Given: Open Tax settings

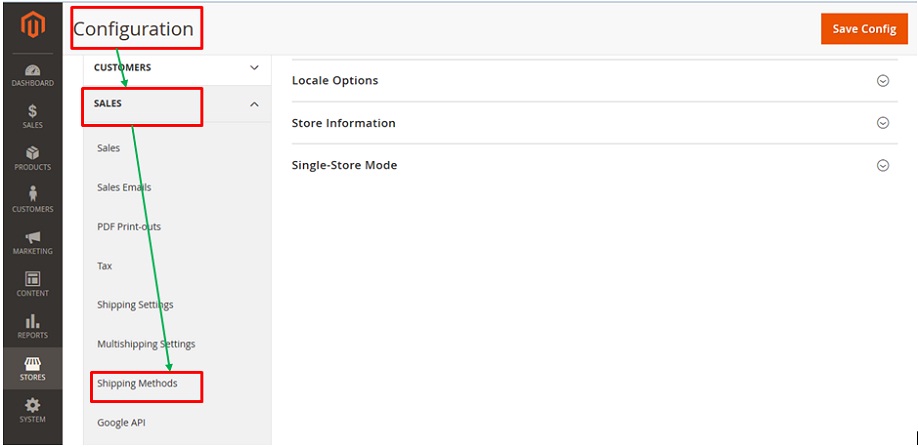Looking at the screenshot, I should coord(104,266).
